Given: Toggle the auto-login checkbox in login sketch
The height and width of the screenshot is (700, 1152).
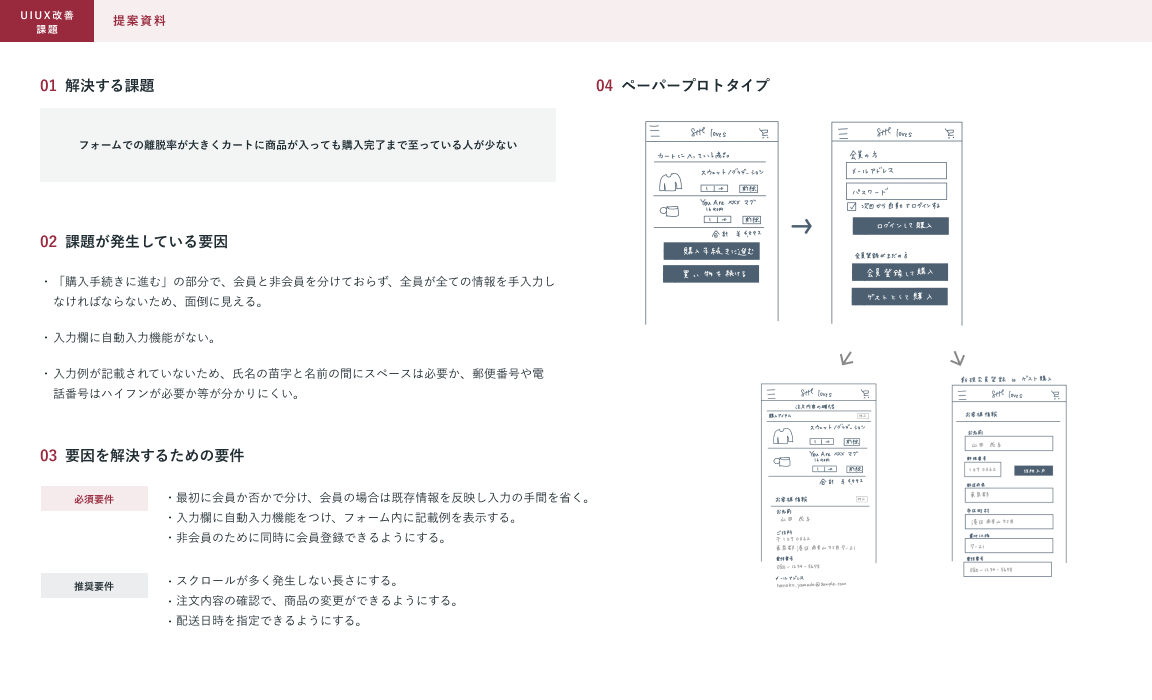Looking at the screenshot, I should [852, 206].
